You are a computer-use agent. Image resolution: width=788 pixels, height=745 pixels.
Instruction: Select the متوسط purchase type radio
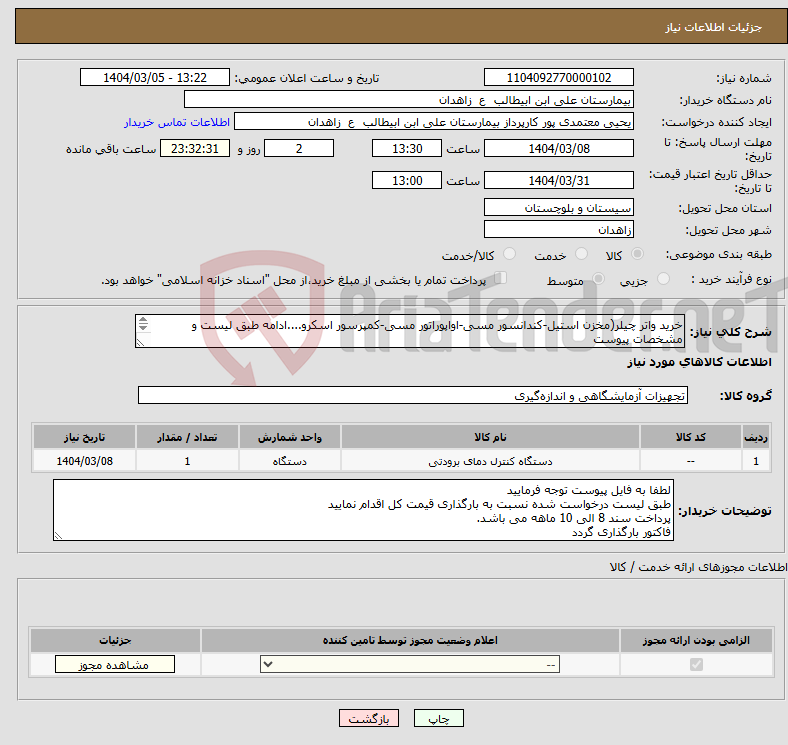[599, 278]
